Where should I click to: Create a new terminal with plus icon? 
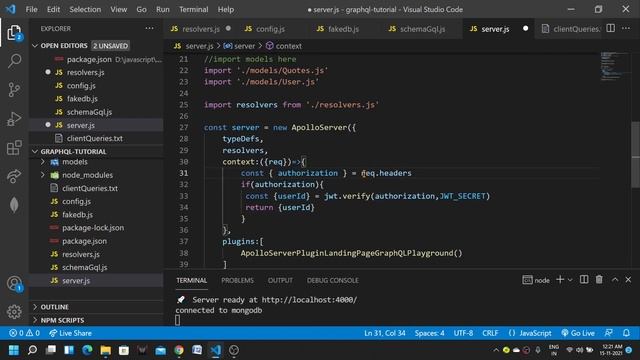[560, 280]
